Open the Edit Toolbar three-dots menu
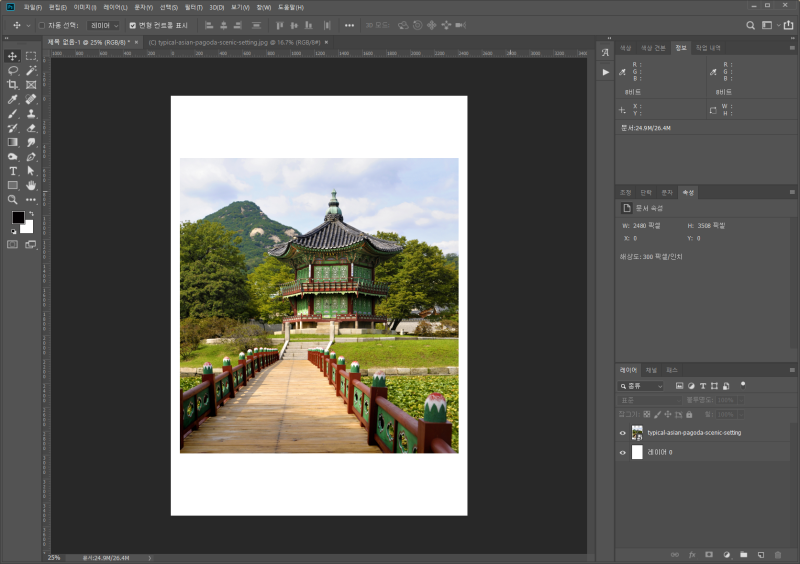 [31, 200]
